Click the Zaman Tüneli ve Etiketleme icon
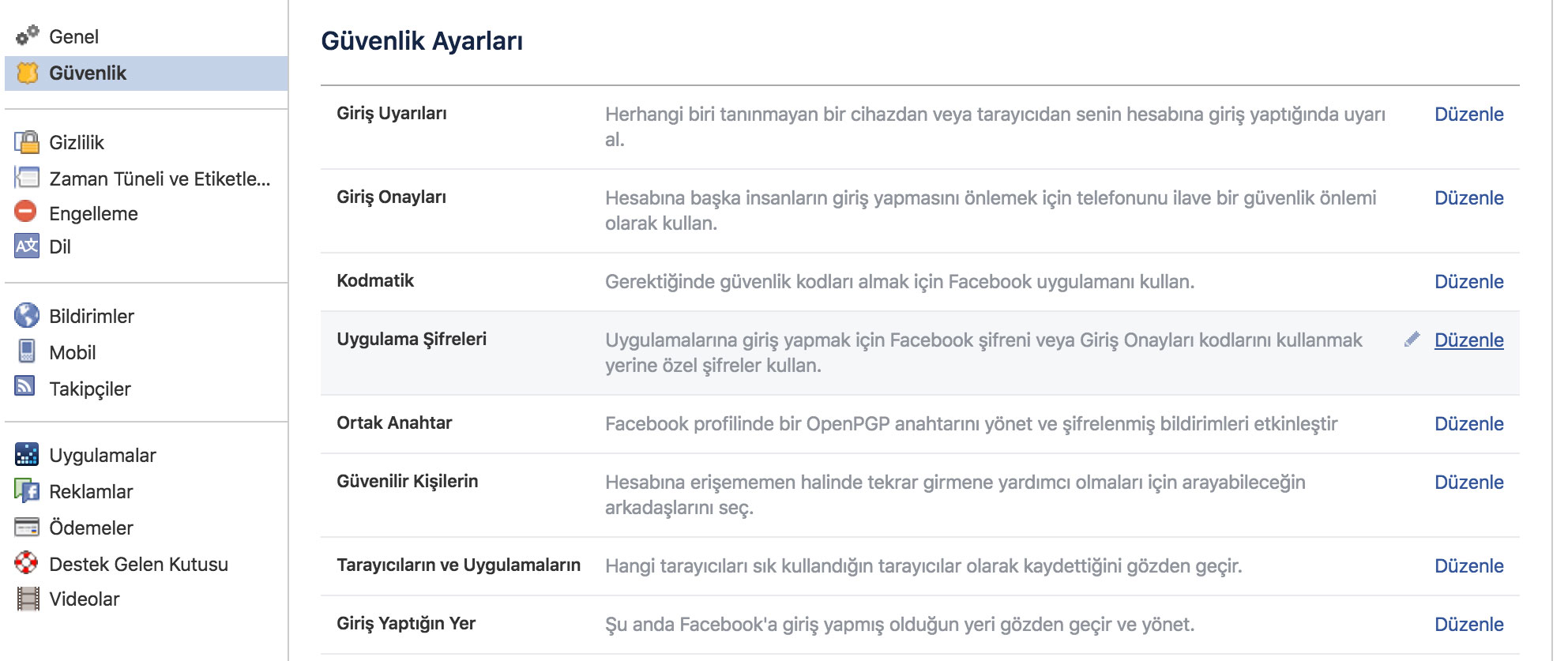 tap(27, 178)
